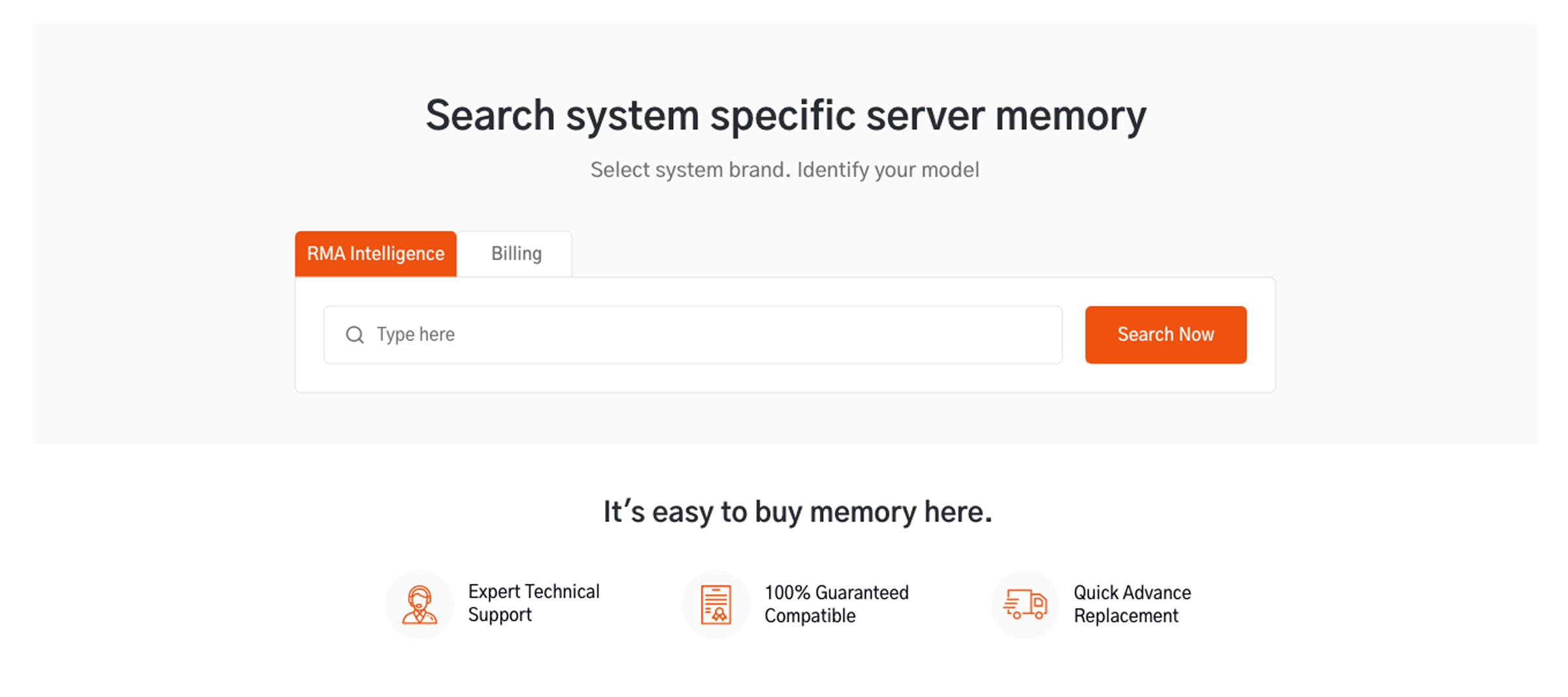Viewport: 1568px width, 697px height.
Task: Click the 'It's easy to buy memory here' heading
Action: coord(797,512)
